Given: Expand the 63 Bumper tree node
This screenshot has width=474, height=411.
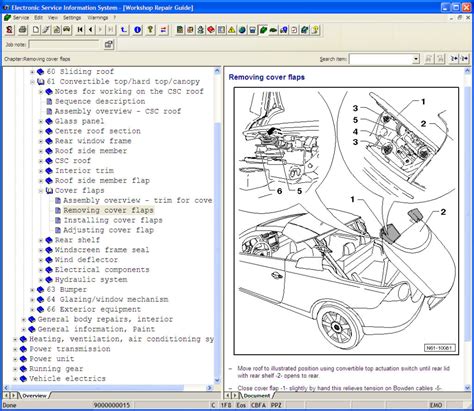Looking at the screenshot, I should 32,290.
